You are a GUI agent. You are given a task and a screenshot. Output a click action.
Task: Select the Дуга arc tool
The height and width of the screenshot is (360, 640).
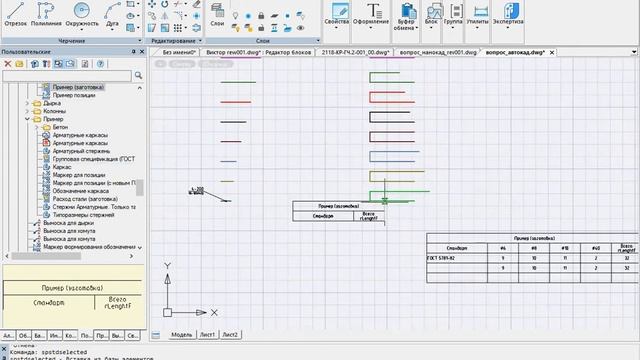point(112,16)
